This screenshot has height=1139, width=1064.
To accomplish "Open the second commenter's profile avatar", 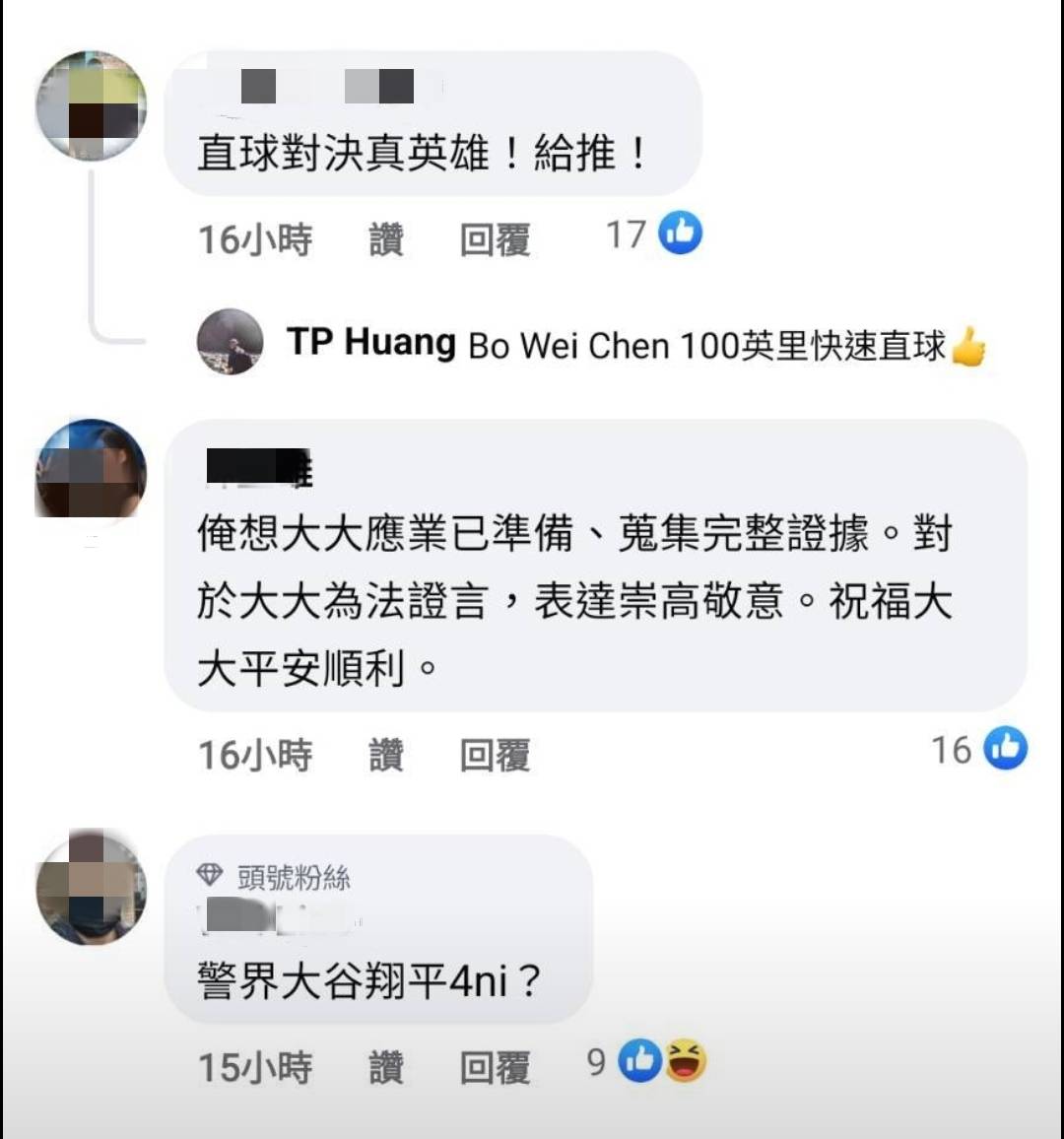I will pos(92,473).
